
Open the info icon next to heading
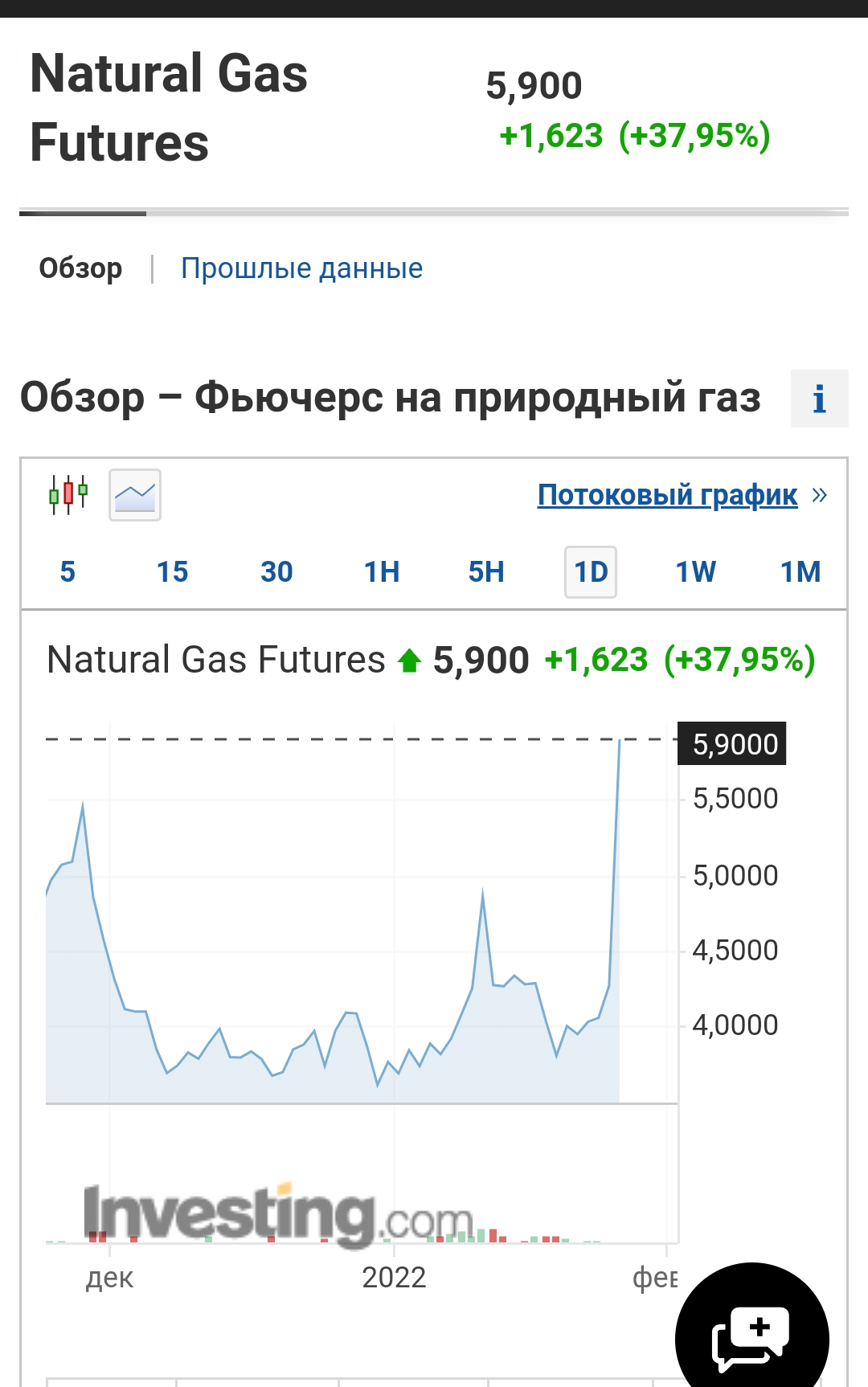[x=819, y=399]
